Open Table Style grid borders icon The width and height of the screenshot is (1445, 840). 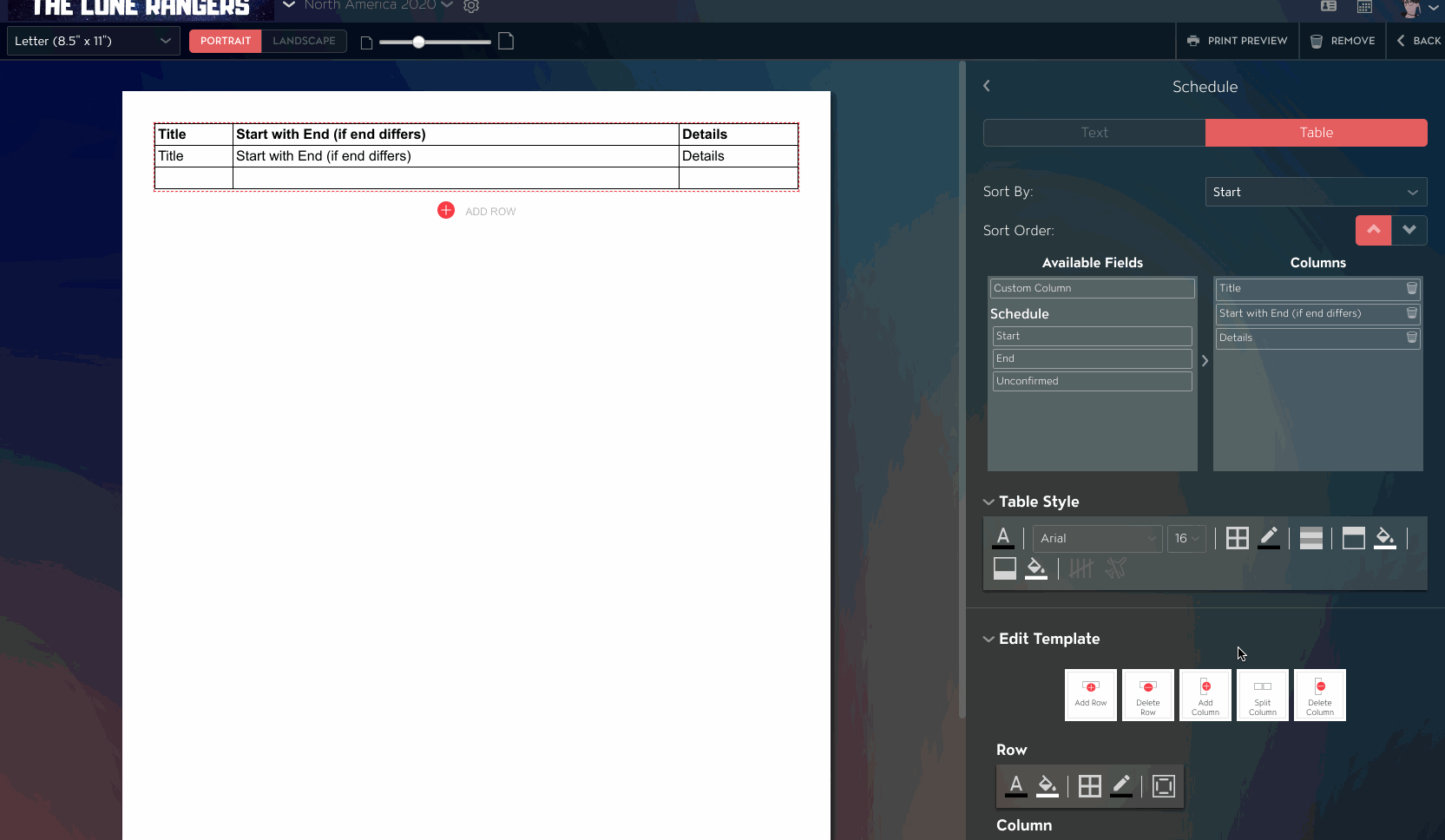[x=1238, y=538]
